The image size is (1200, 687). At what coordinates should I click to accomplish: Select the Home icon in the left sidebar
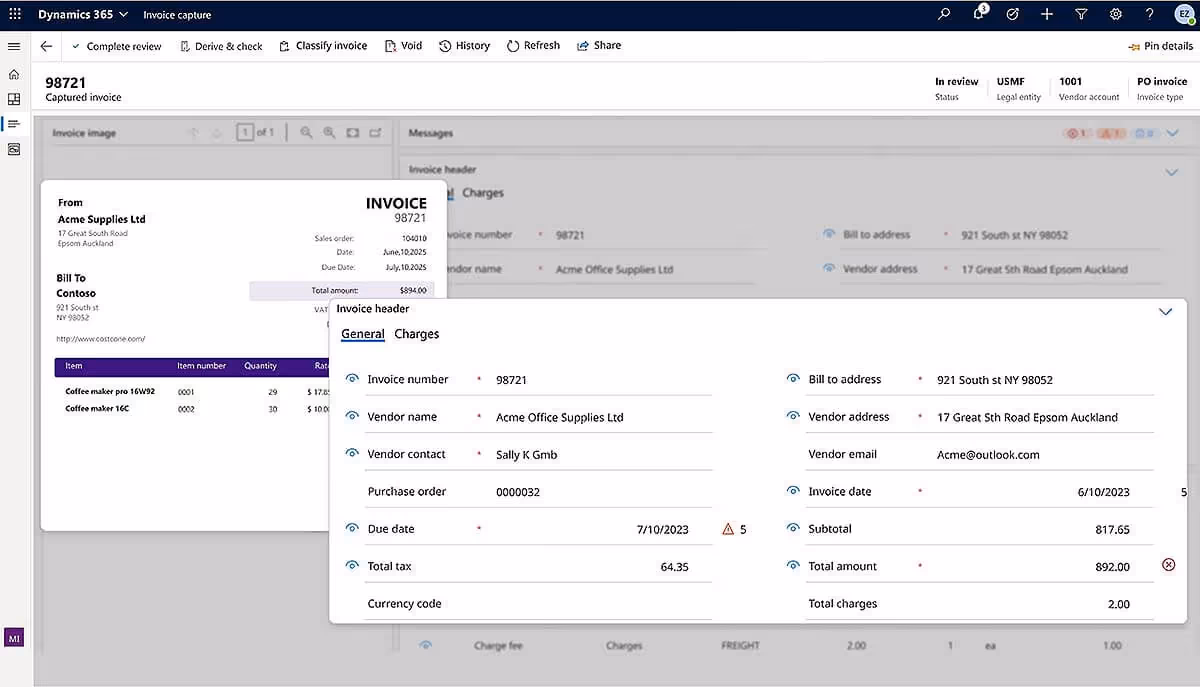click(x=14, y=74)
